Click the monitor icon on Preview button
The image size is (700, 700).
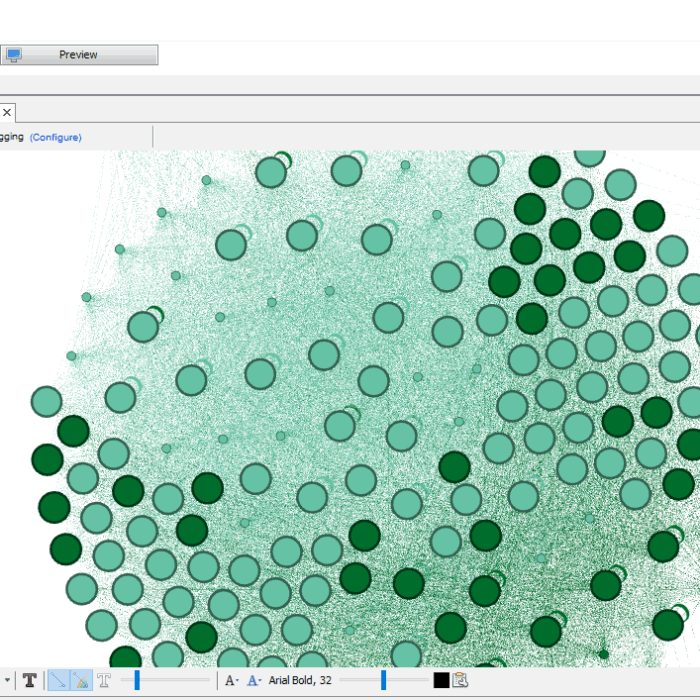pos(14,55)
